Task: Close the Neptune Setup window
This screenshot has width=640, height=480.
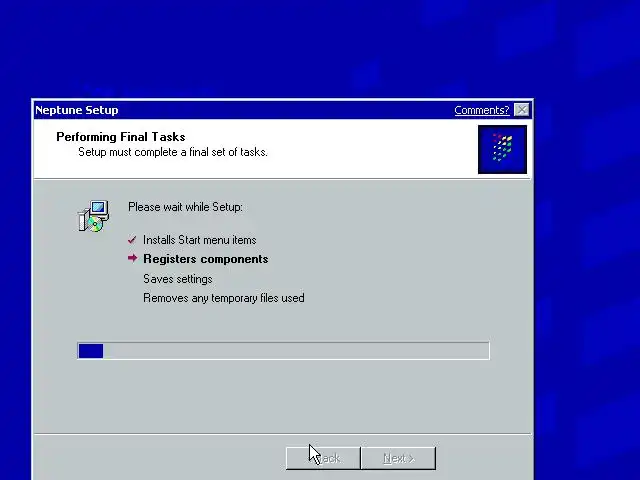Action: [522, 110]
